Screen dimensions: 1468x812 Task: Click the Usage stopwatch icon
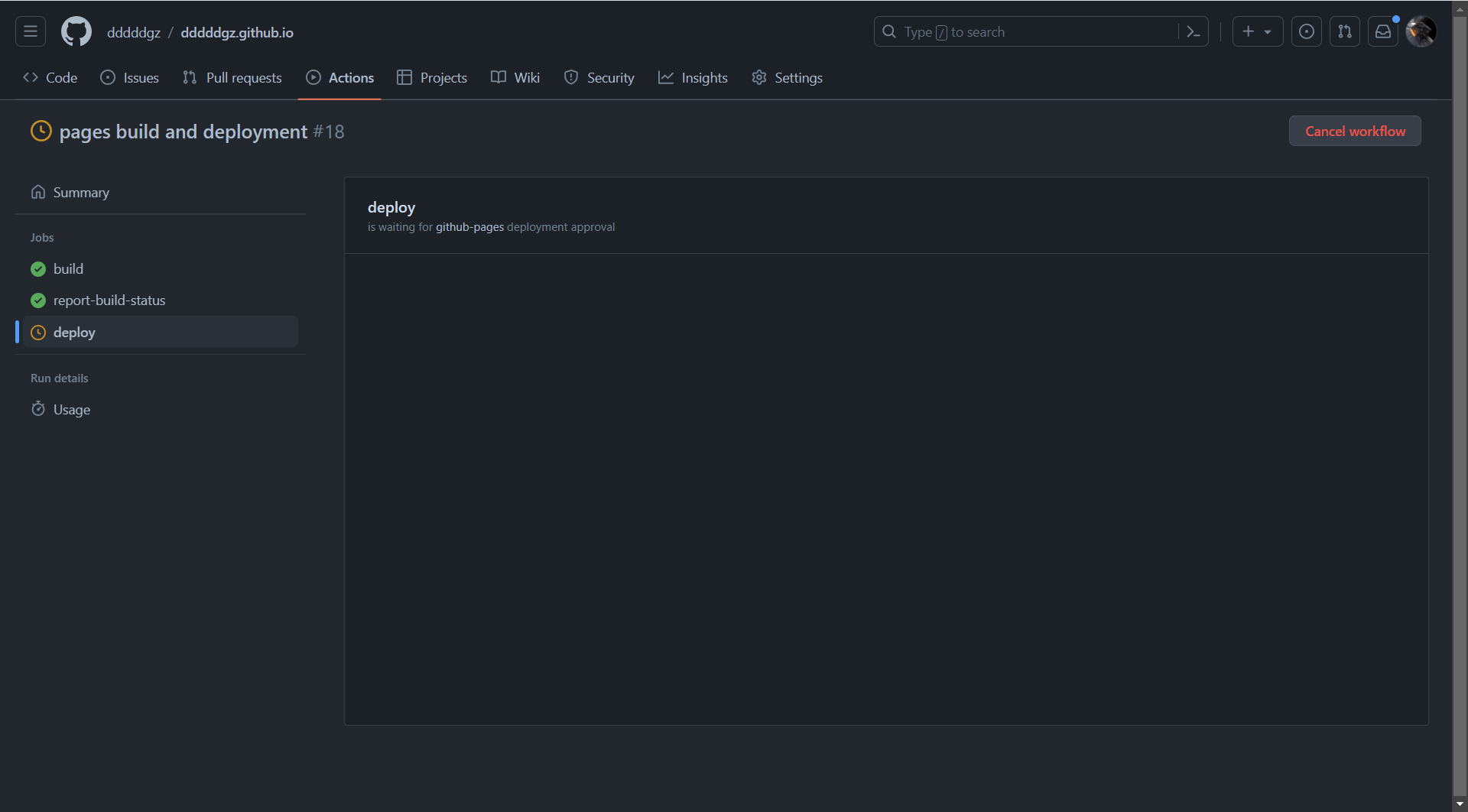38,409
